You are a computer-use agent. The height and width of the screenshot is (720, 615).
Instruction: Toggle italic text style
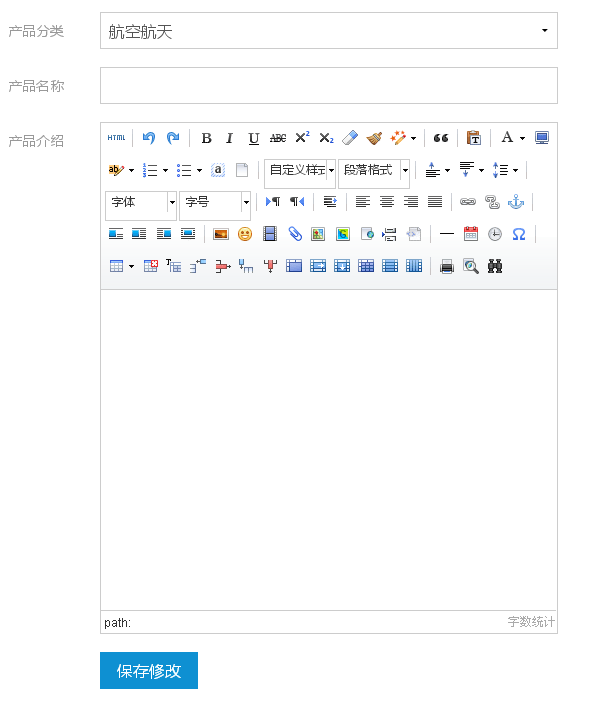click(x=229, y=138)
